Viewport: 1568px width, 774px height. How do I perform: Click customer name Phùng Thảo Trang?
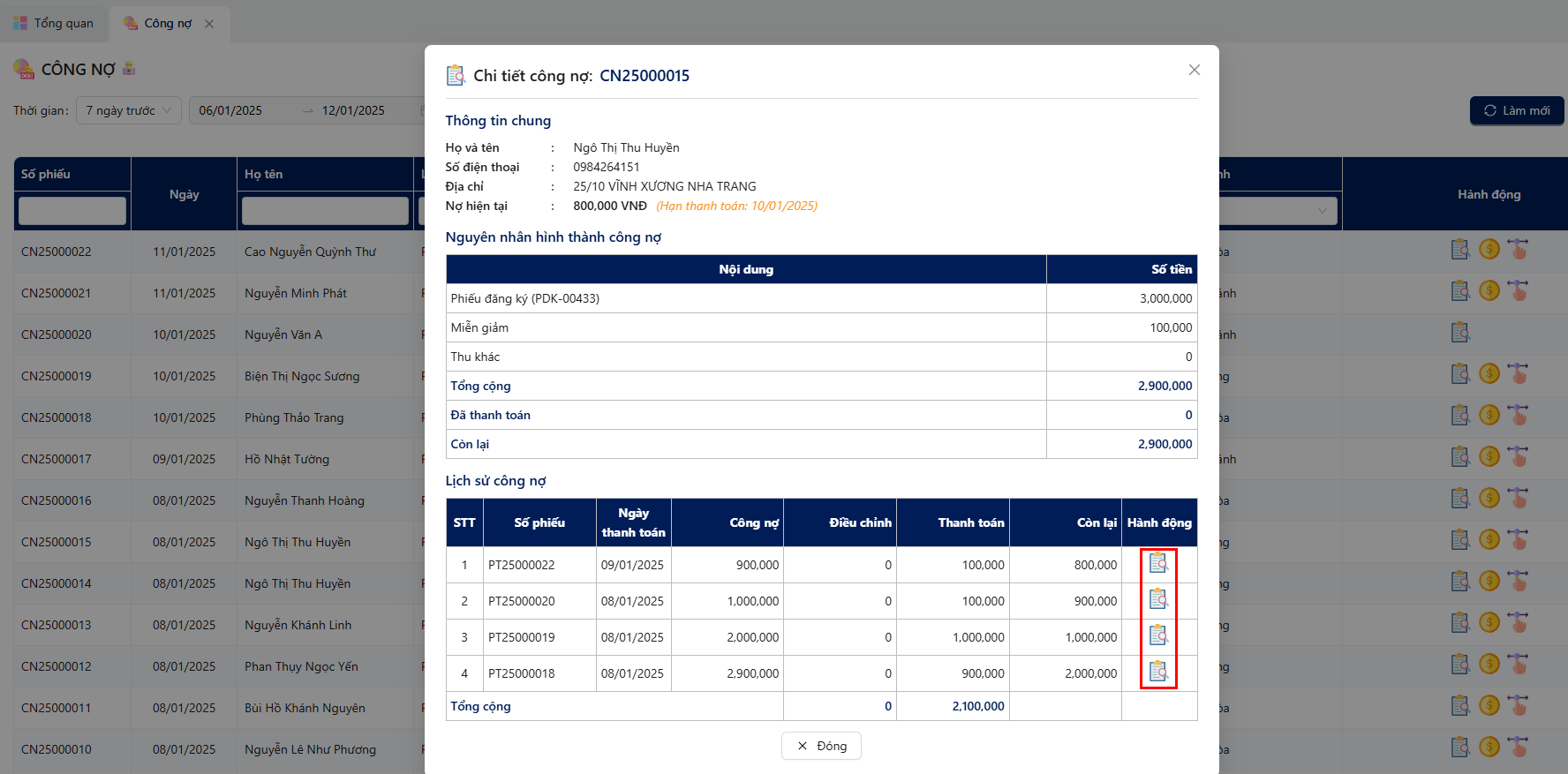tap(294, 417)
